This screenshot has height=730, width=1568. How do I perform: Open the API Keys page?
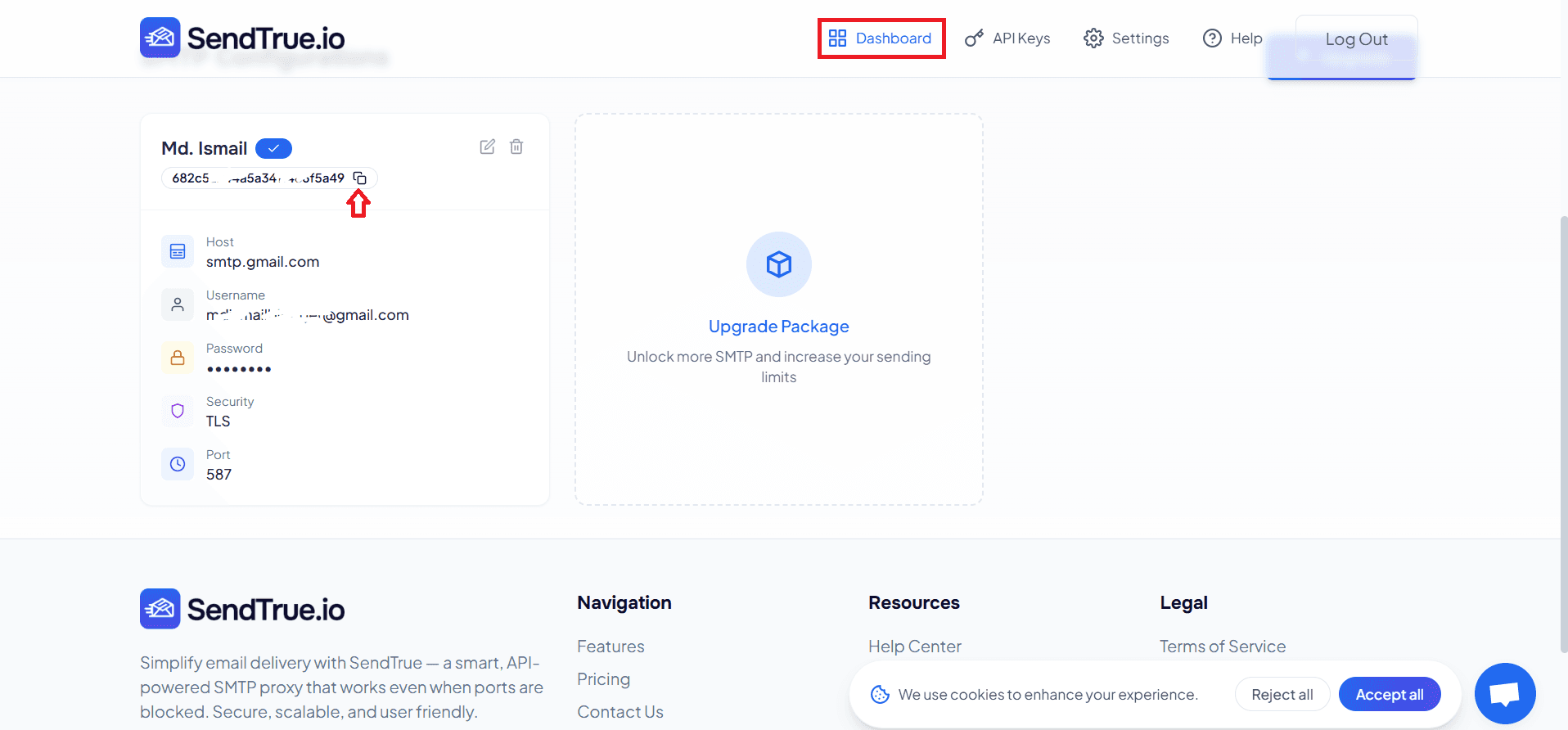(x=1007, y=38)
